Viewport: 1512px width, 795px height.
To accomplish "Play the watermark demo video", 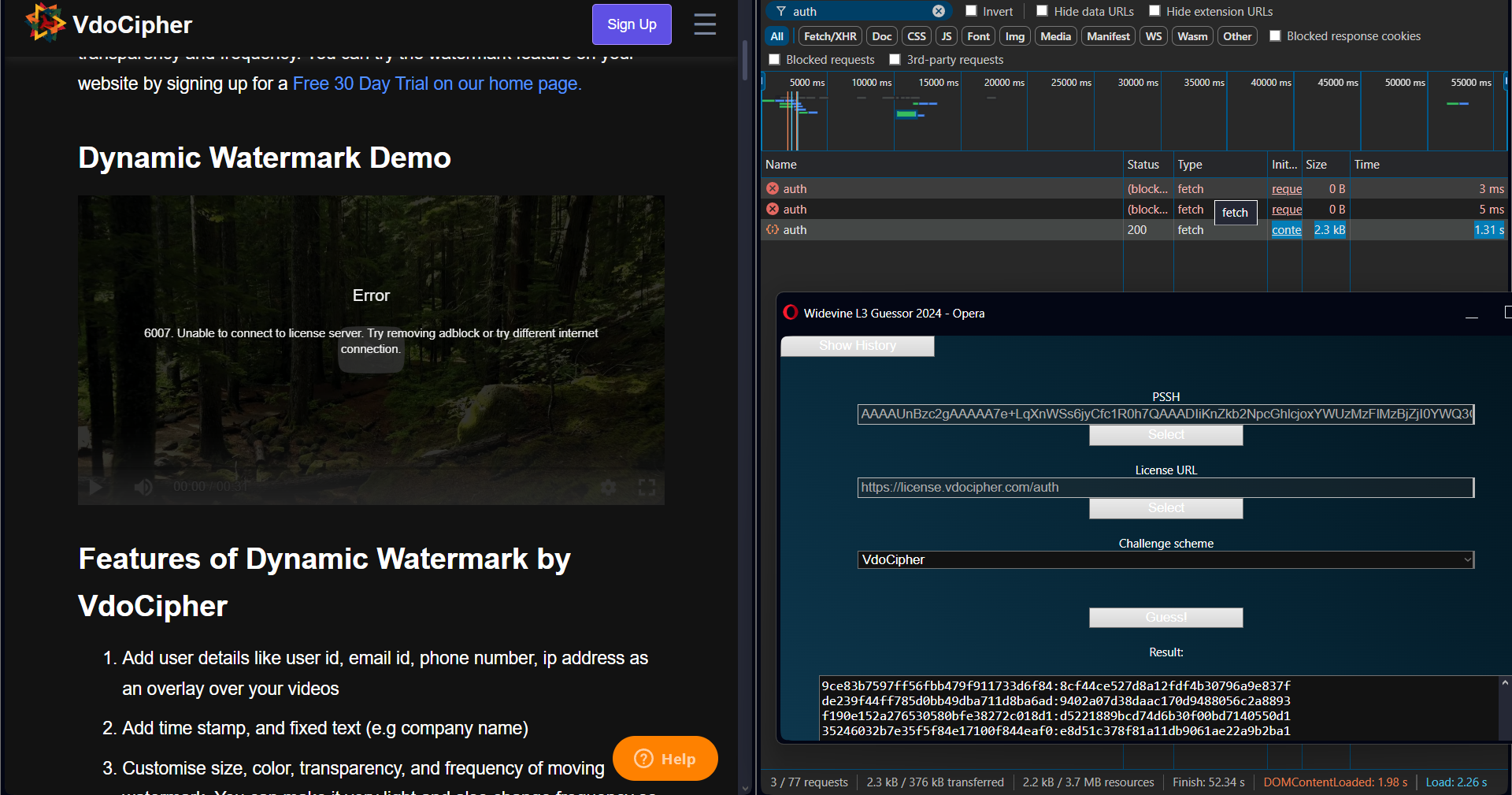I will tap(95, 487).
